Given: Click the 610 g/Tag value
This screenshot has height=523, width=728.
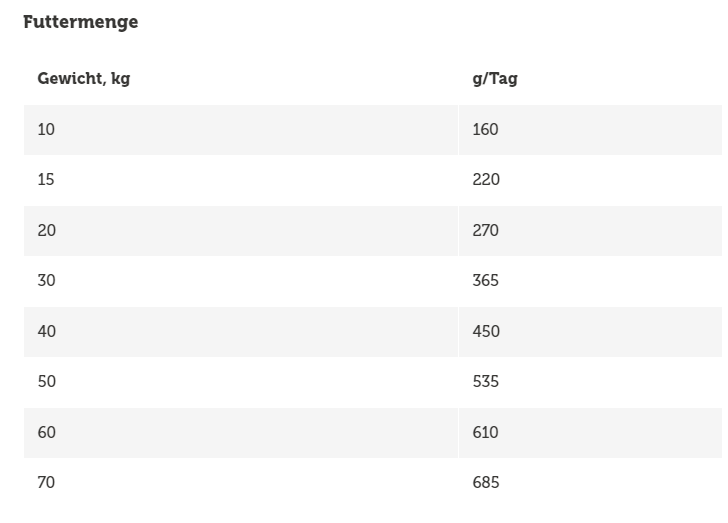Looking at the screenshot, I should click(485, 432).
